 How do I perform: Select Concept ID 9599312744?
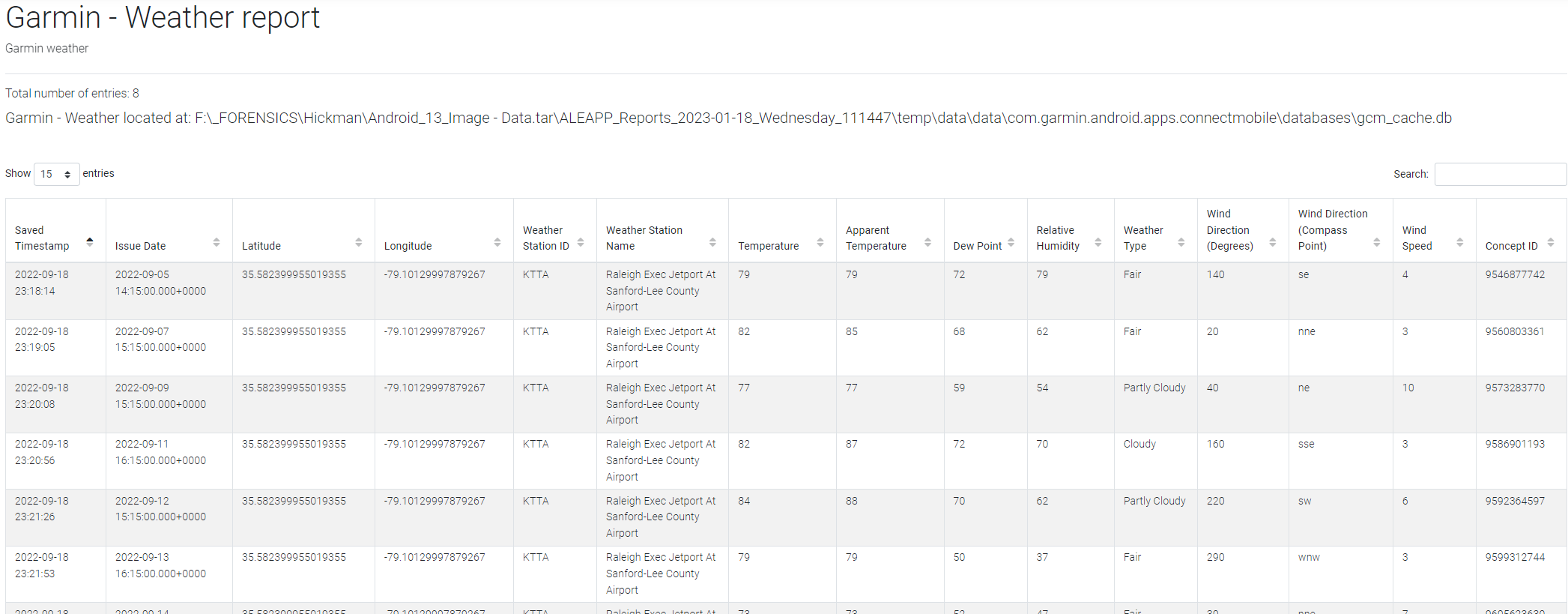[1515, 557]
